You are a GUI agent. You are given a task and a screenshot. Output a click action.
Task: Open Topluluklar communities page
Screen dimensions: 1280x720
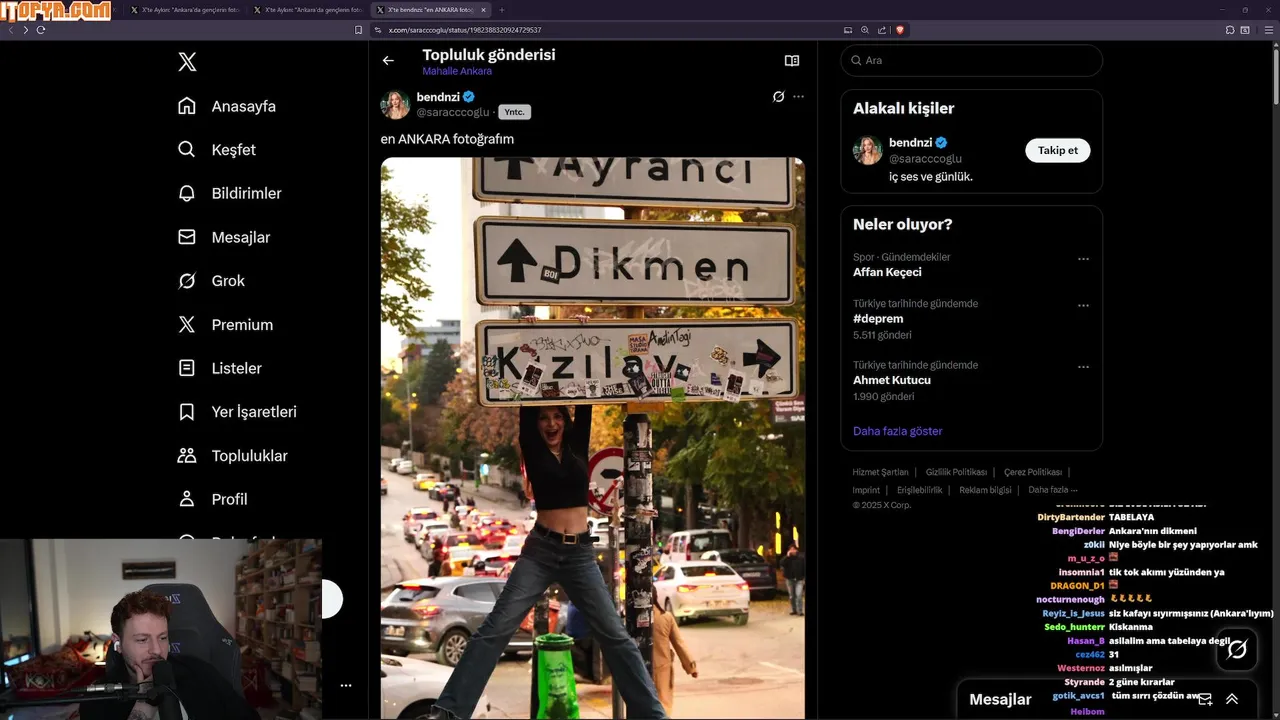232,456
